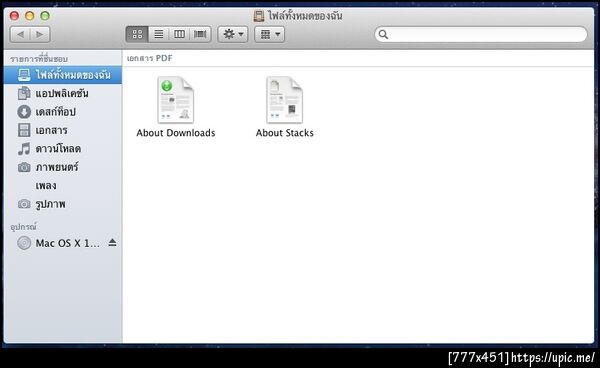Click the disc icon for Mac OS X

click(24, 243)
